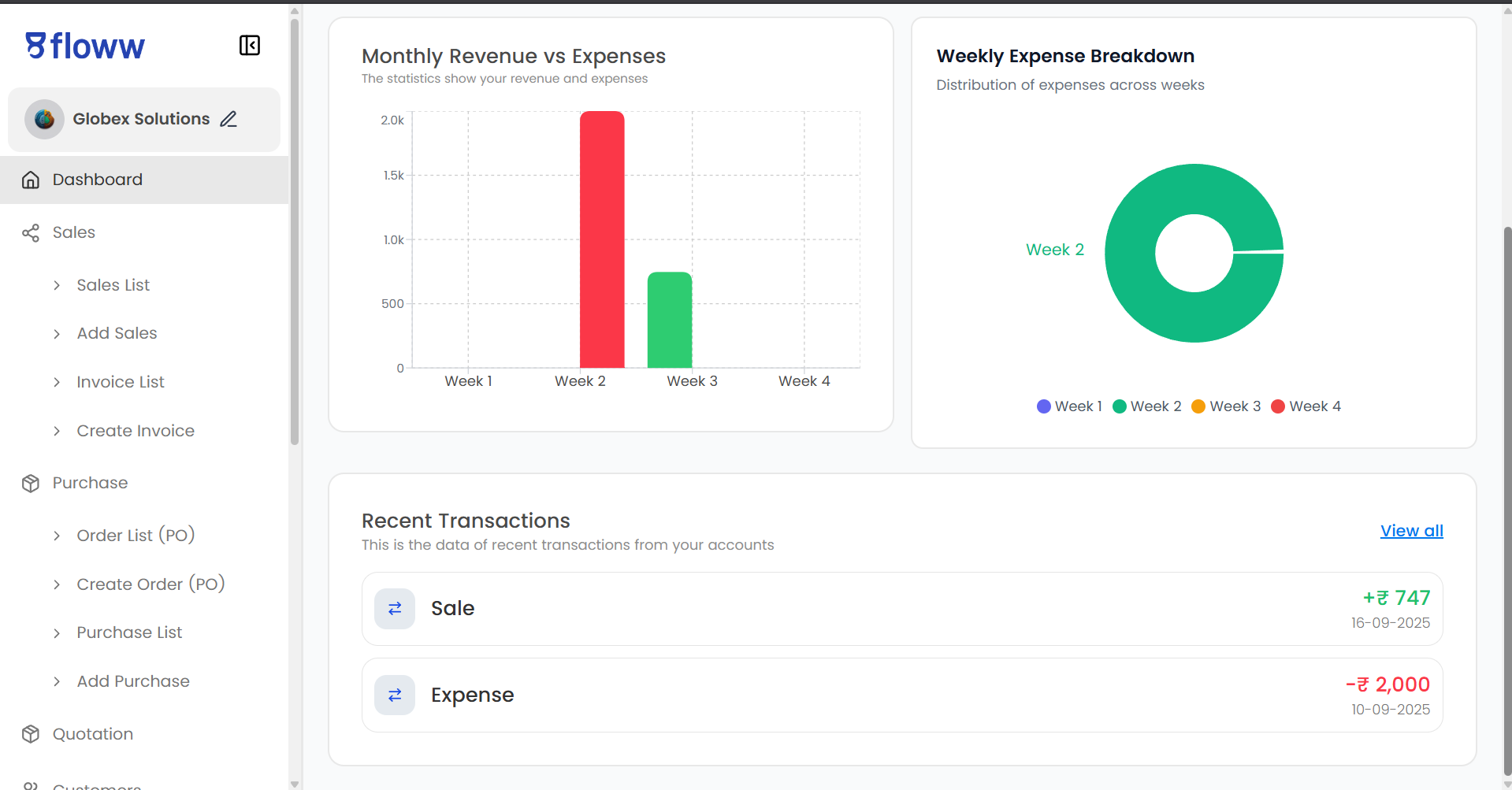Viewport: 1512px width, 790px height.
Task: Open the Dashboard menu item
Action: pyautogui.click(x=98, y=180)
